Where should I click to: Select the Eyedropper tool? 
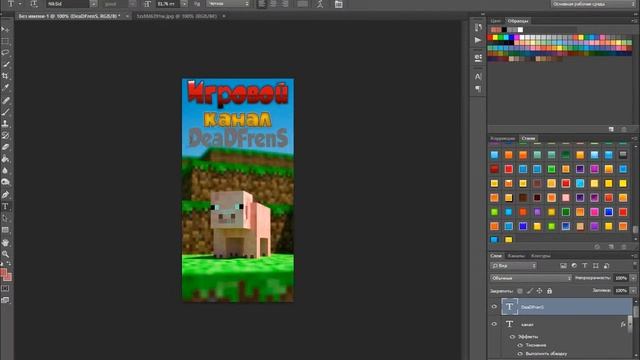(x=5, y=87)
